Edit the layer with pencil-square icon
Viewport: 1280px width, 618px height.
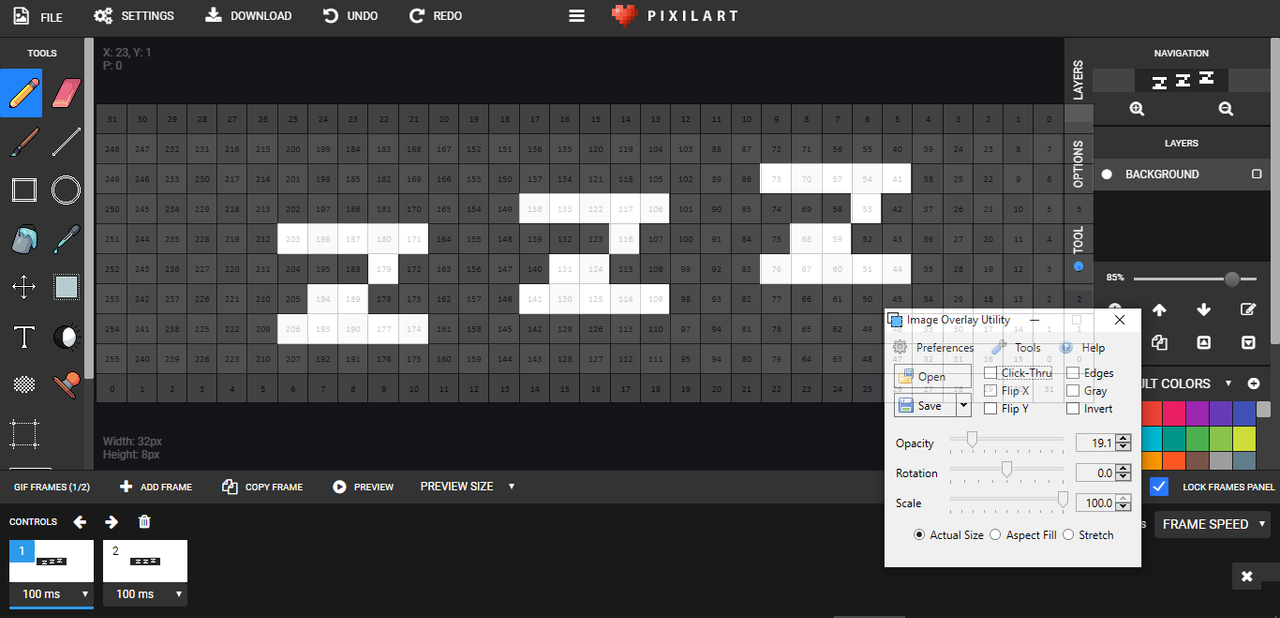click(x=1248, y=310)
